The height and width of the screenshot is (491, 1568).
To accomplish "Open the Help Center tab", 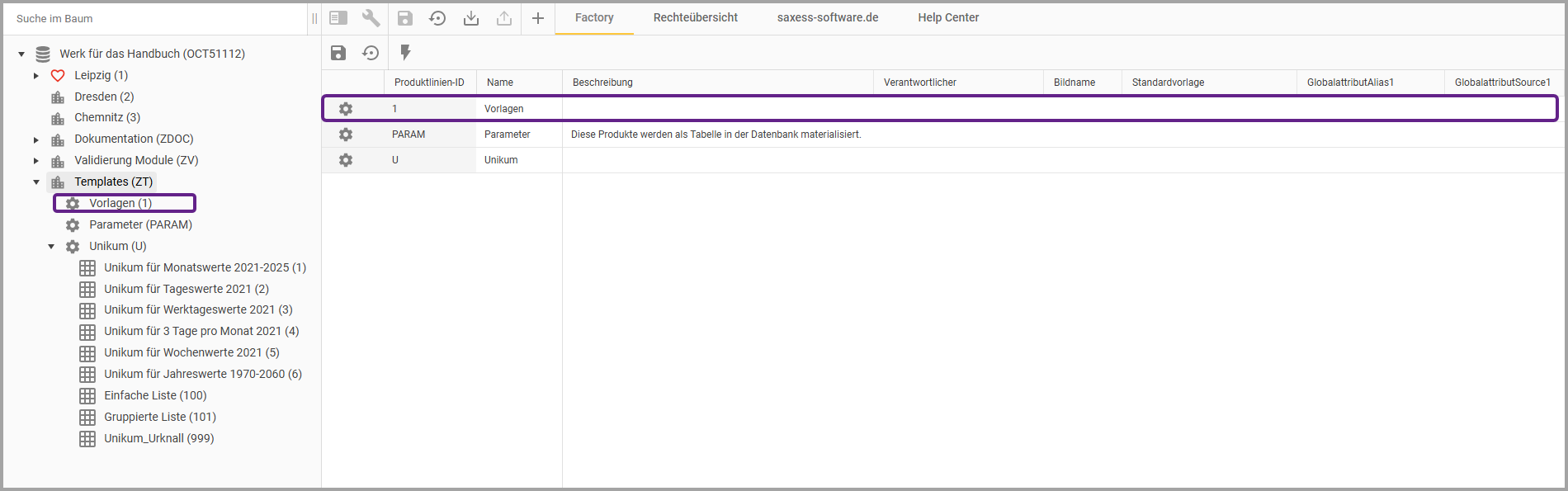I will pos(948,18).
